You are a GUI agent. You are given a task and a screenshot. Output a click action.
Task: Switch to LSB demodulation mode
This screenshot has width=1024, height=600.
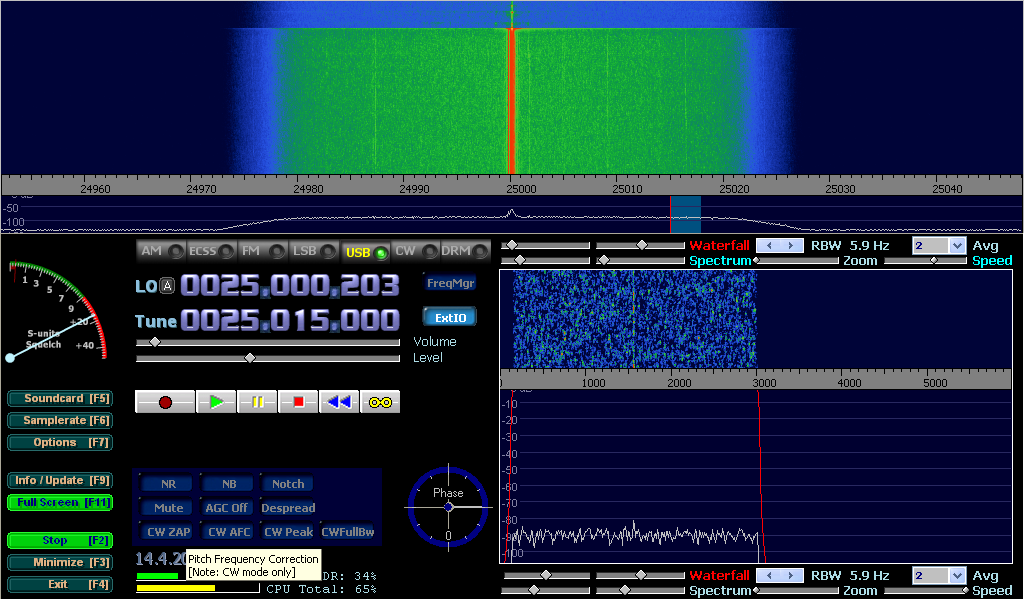click(x=311, y=252)
